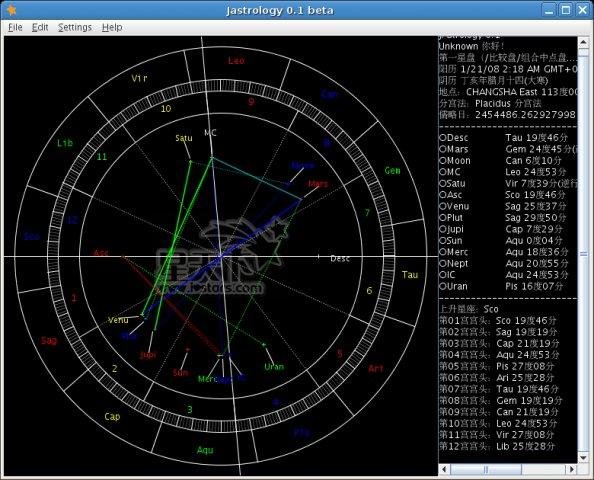Viewport: 594px width, 480px height.
Task: Click the house 02 cusp Sag 19度19分 row
Action: coord(498,332)
